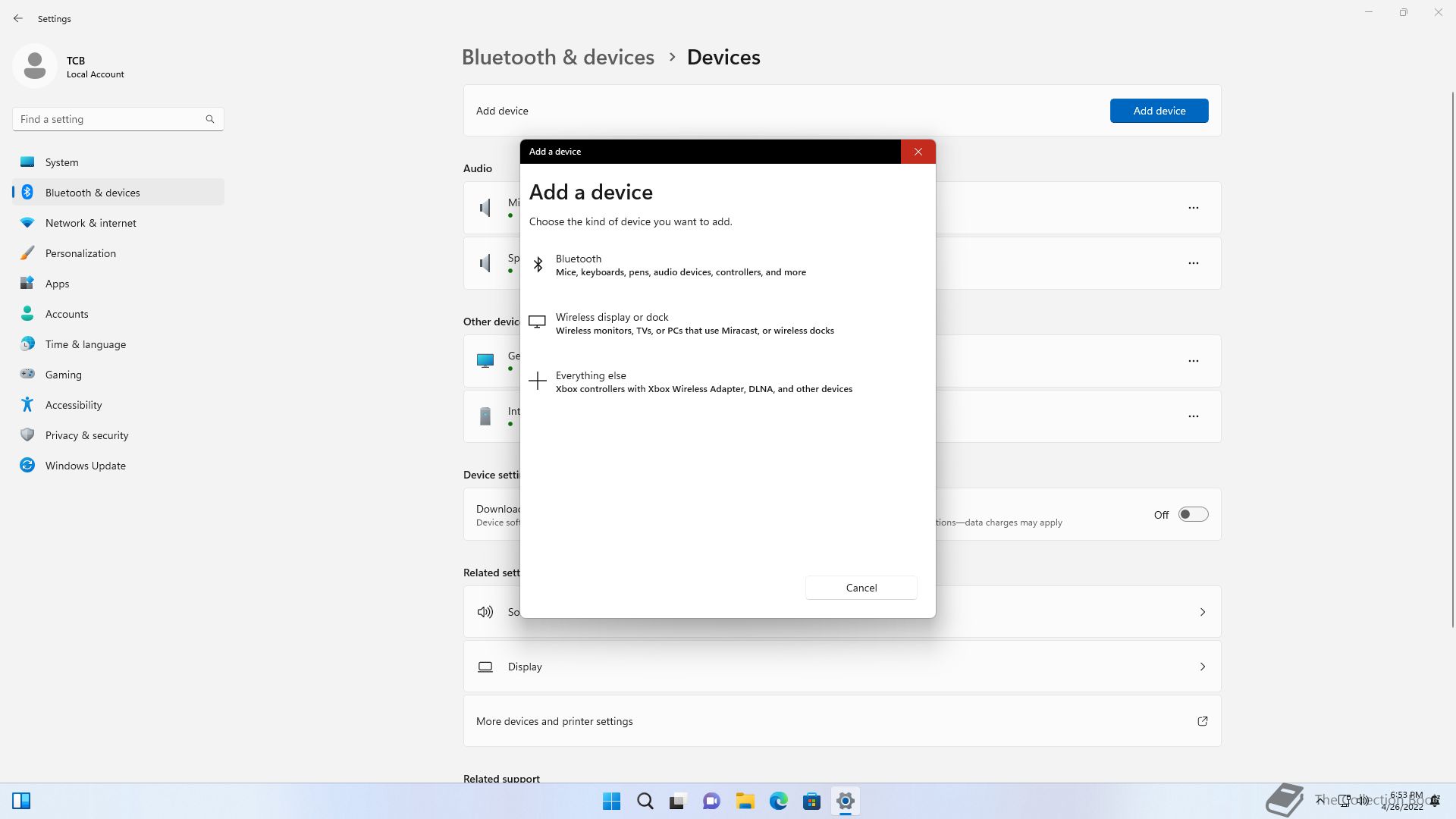The image size is (1456, 819).
Task: Click Settings gear icon in taskbar
Action: (845, 801)
